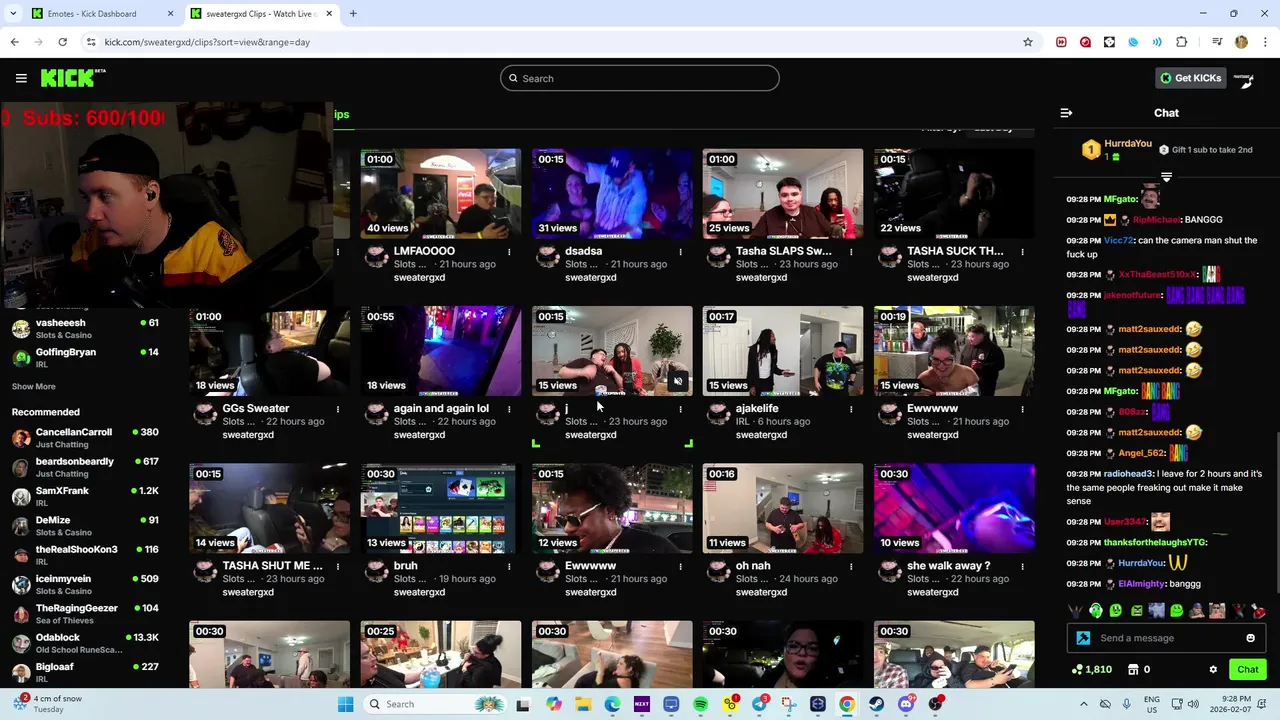Click the she walk away ? clip title
This screenshot has height=720, width=1280.
pyautogui.click(x=948, y=565)
